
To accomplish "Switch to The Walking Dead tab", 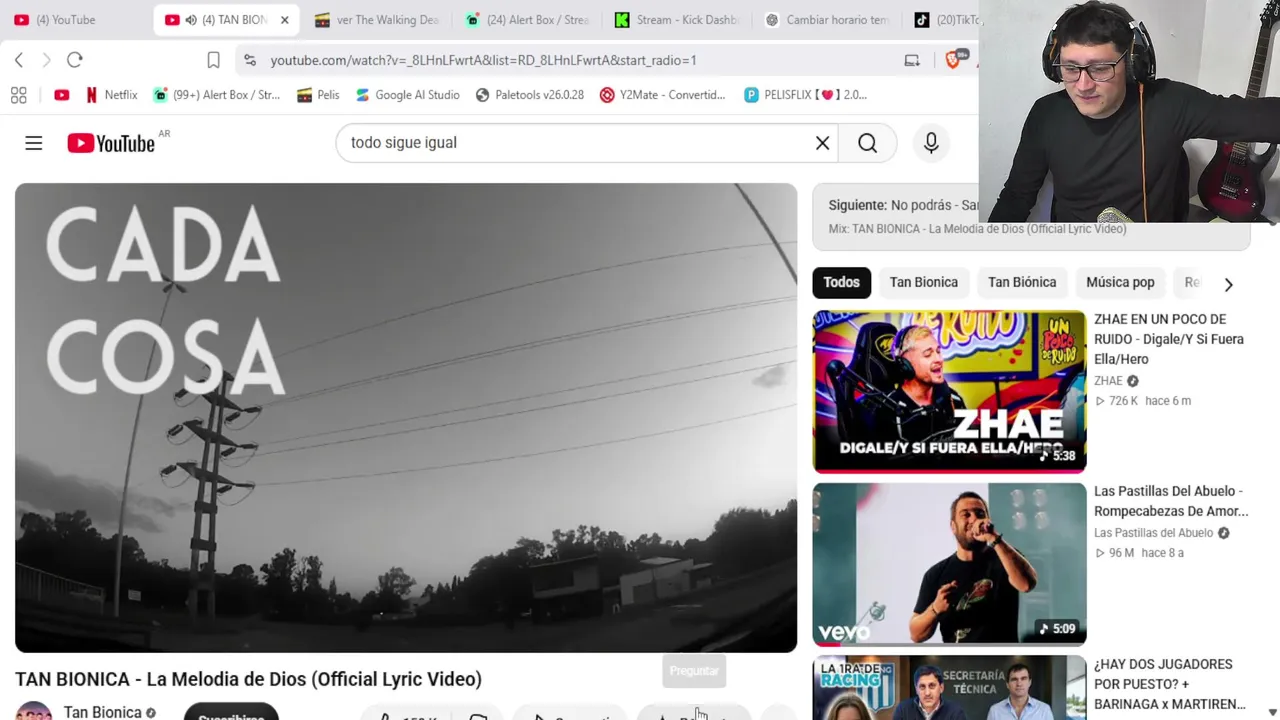I will [376, 20].
